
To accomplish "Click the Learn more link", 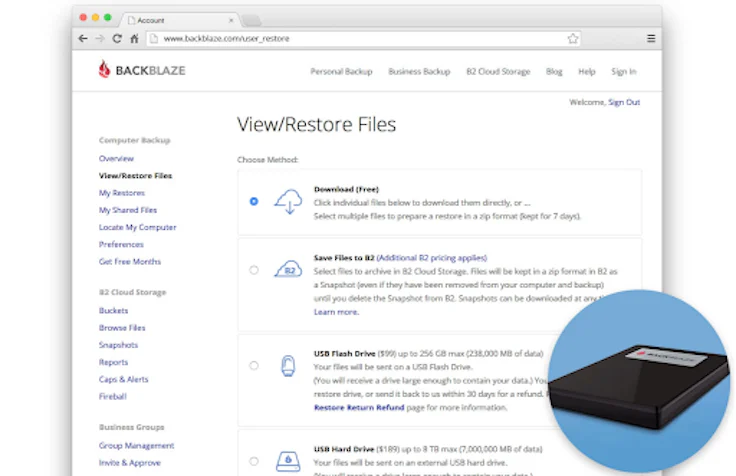I will (x=336, y=312).
